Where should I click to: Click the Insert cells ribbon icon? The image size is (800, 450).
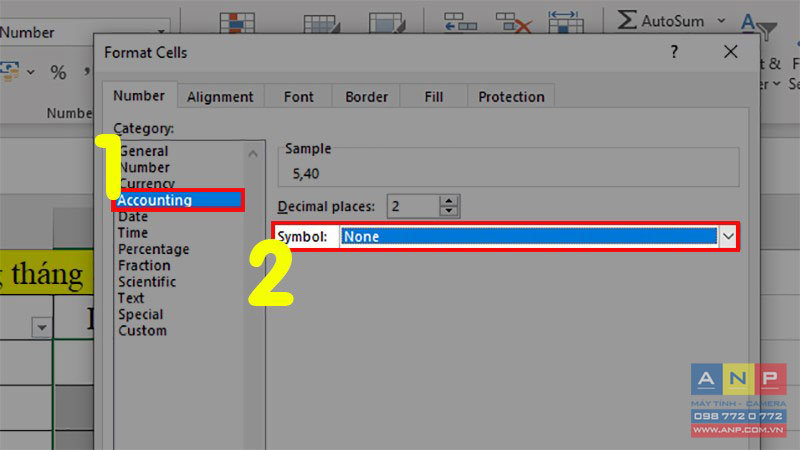[460, 22]
